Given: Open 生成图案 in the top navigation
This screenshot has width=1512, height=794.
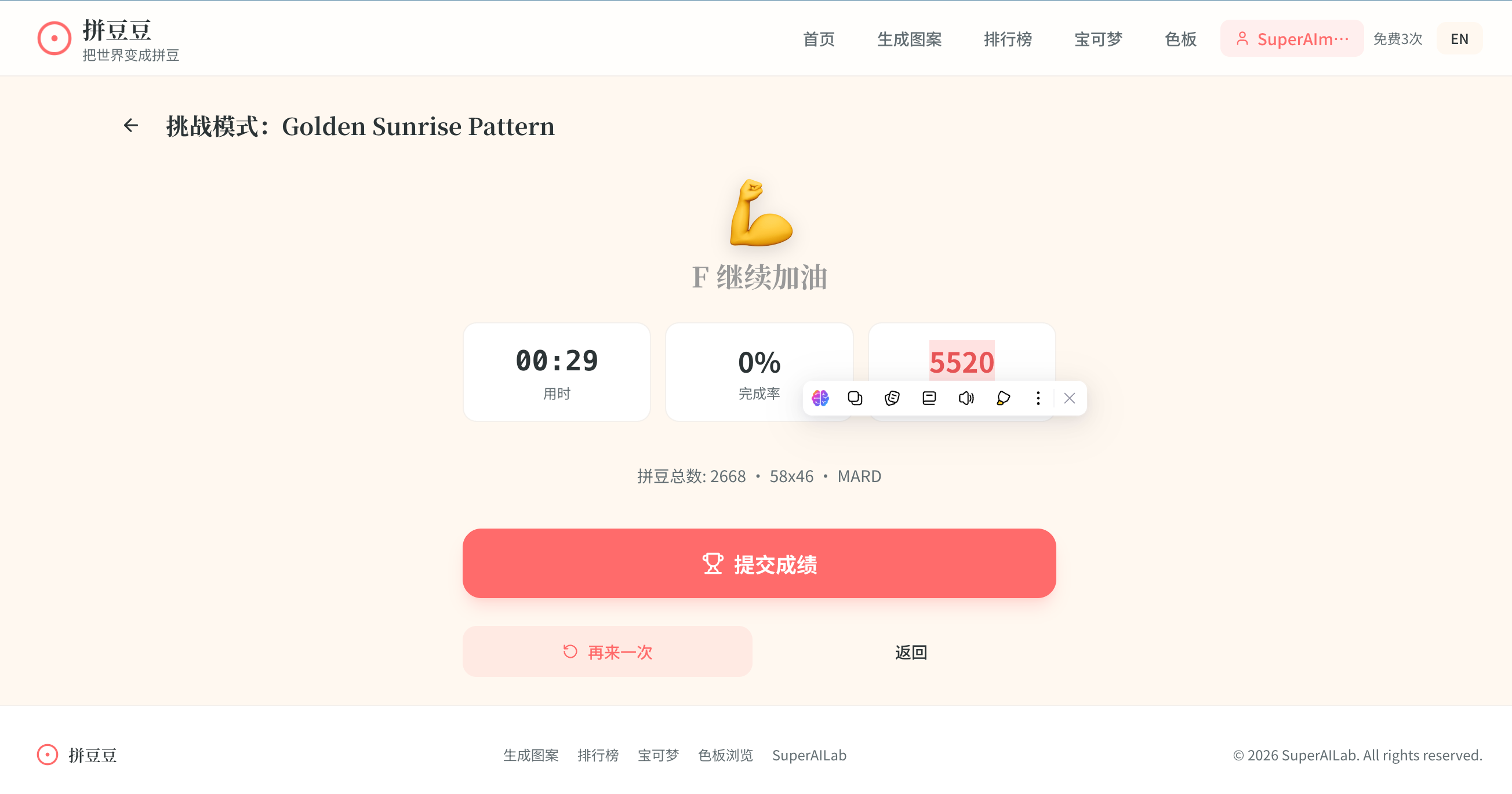Looking at the screenshot, I should [909, 39].
